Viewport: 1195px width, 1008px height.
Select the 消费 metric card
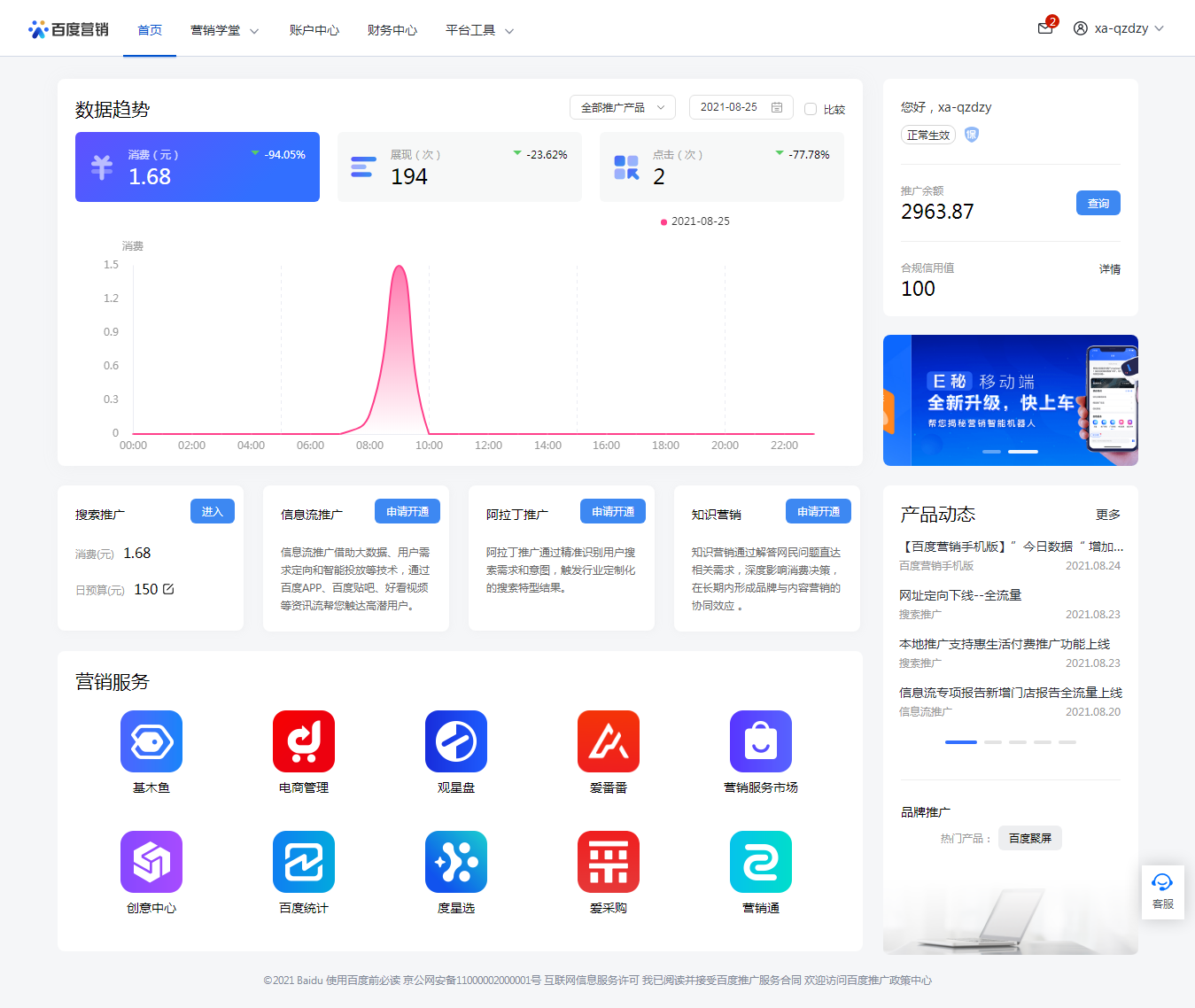click(x=198, y=167)
